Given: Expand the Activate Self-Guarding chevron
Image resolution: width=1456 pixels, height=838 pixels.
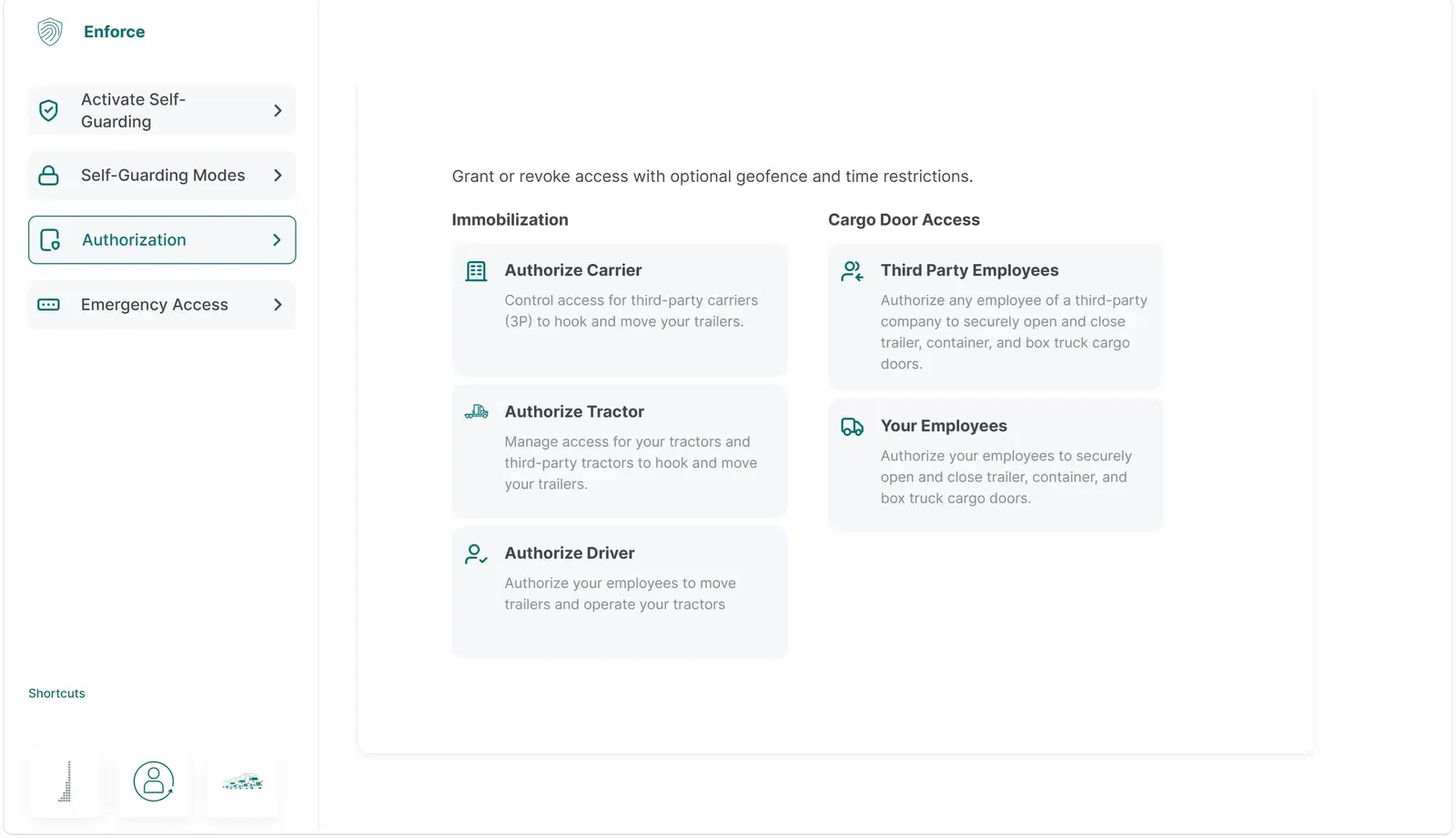Looking at the screenshot, I should click(x=278, y=111).
